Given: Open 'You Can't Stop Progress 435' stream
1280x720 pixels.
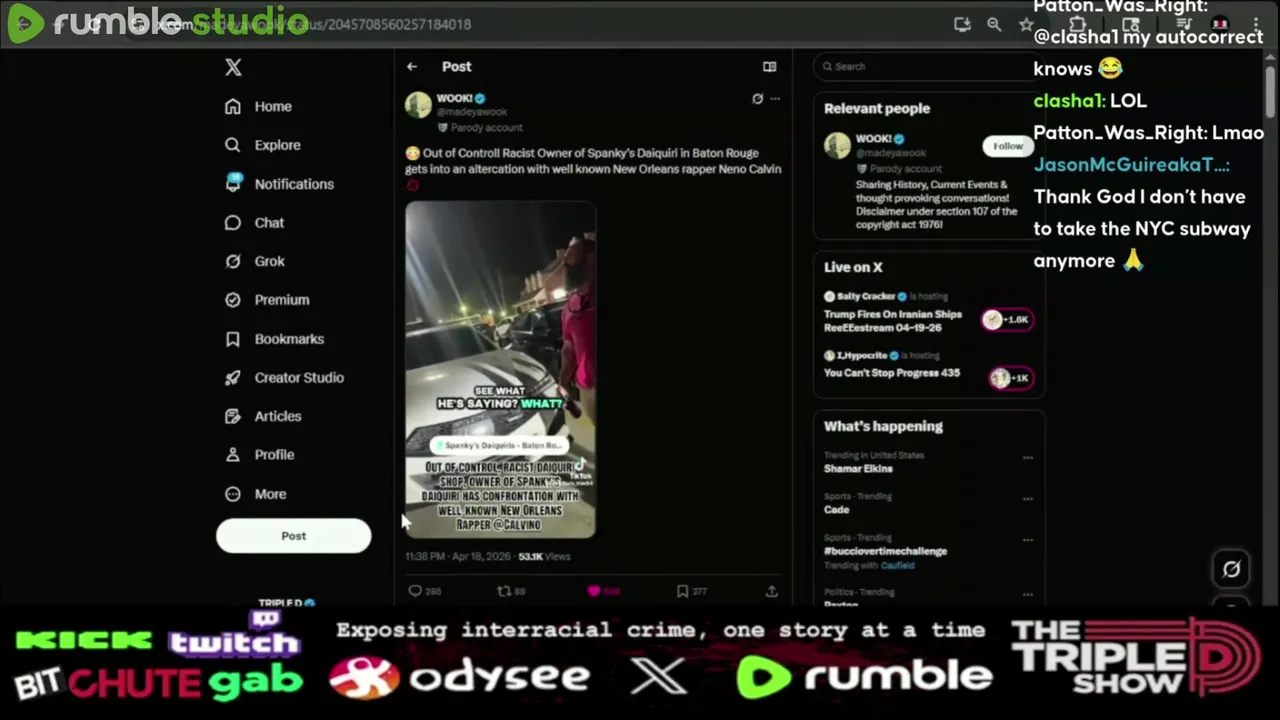Looking at the screenshot, I should 892,373.
